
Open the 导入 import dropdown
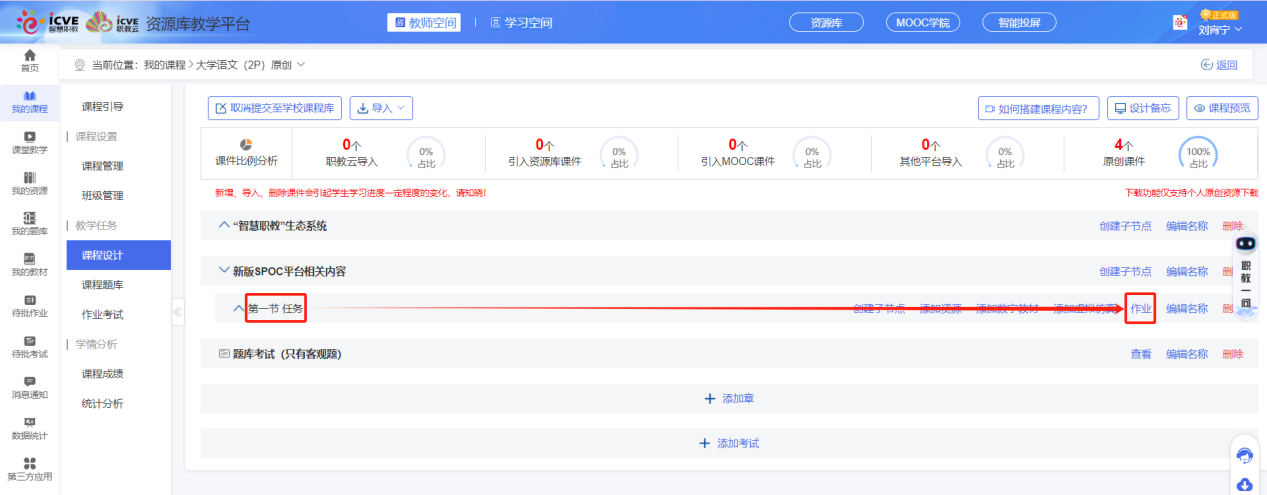[x=380, y=108]
